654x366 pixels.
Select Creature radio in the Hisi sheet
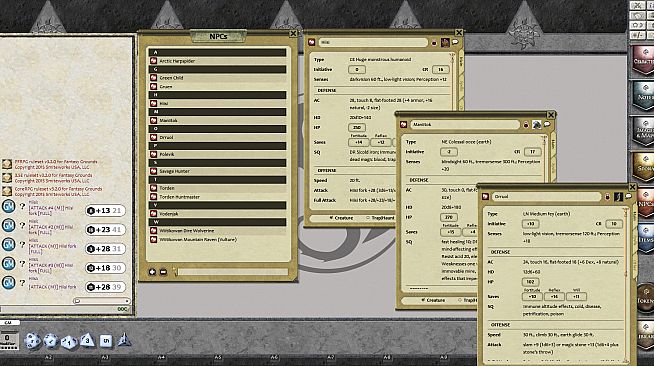coord(342,218)
